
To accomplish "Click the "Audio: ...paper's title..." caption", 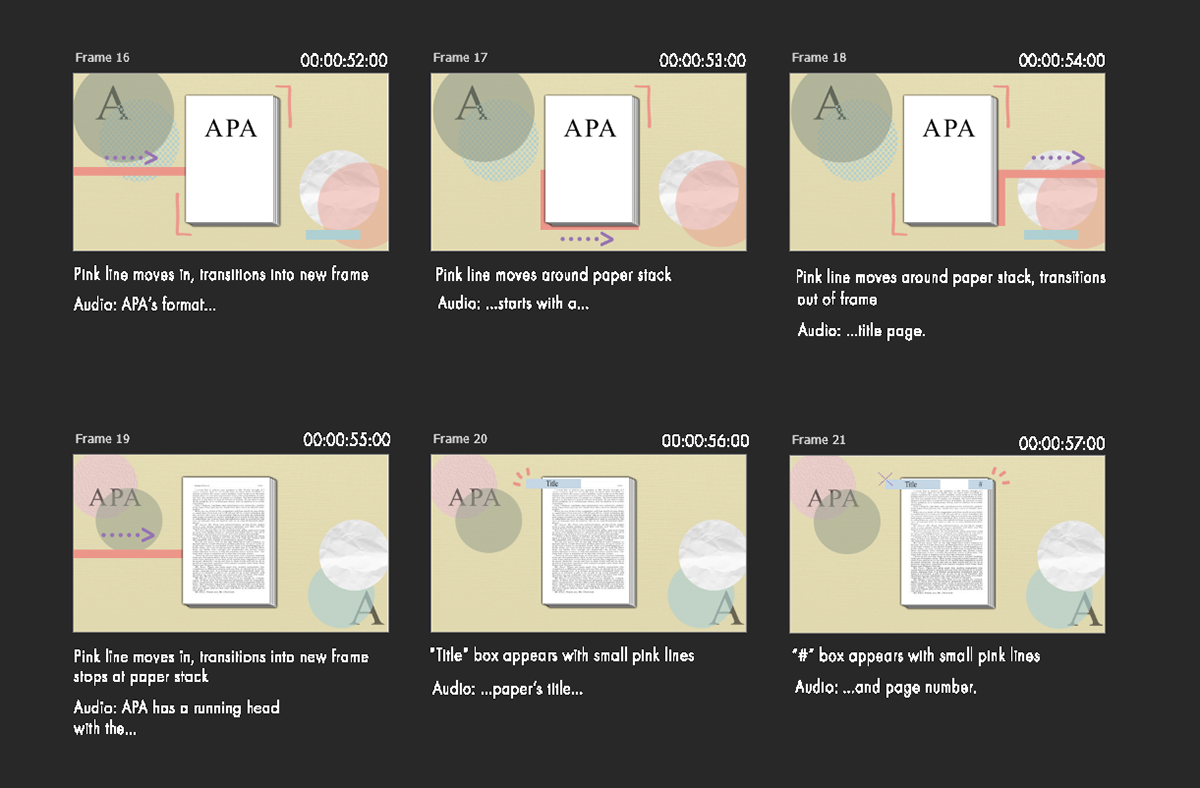I will (508, 689).
